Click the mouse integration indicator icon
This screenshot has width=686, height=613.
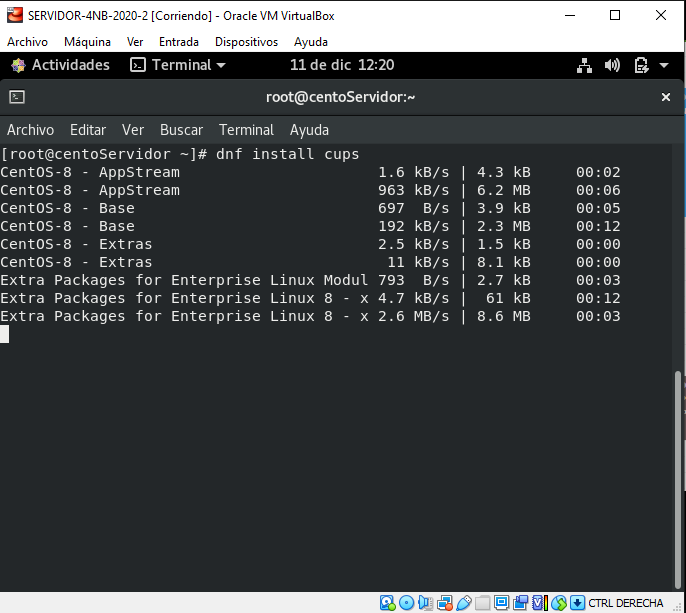coord(559,603)
